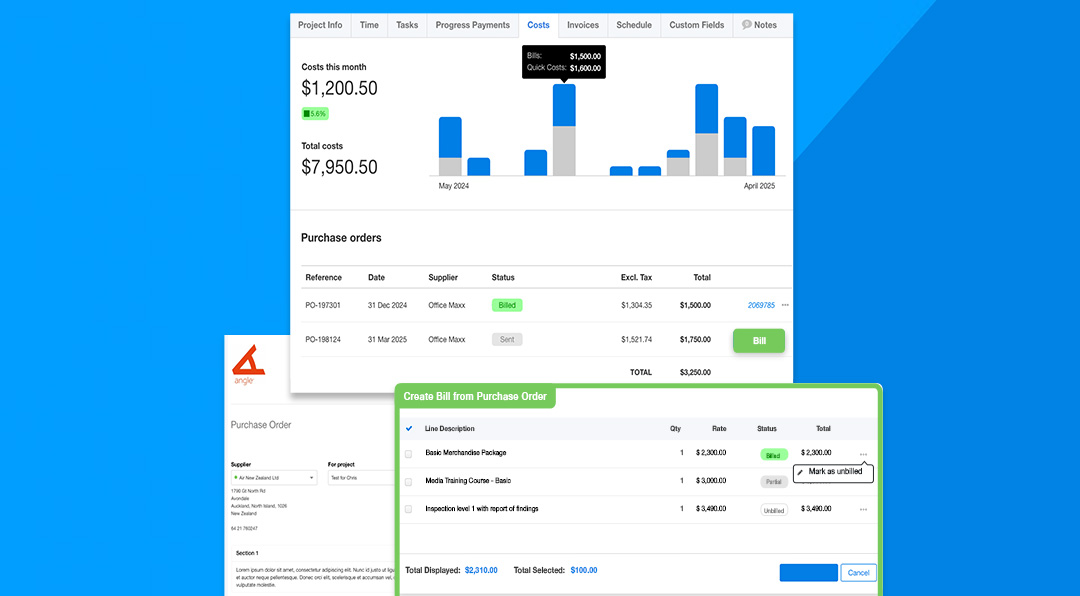Click the Notes speech bubble icon
This screenshot has width=1080, height=596.
coord(747,24)
